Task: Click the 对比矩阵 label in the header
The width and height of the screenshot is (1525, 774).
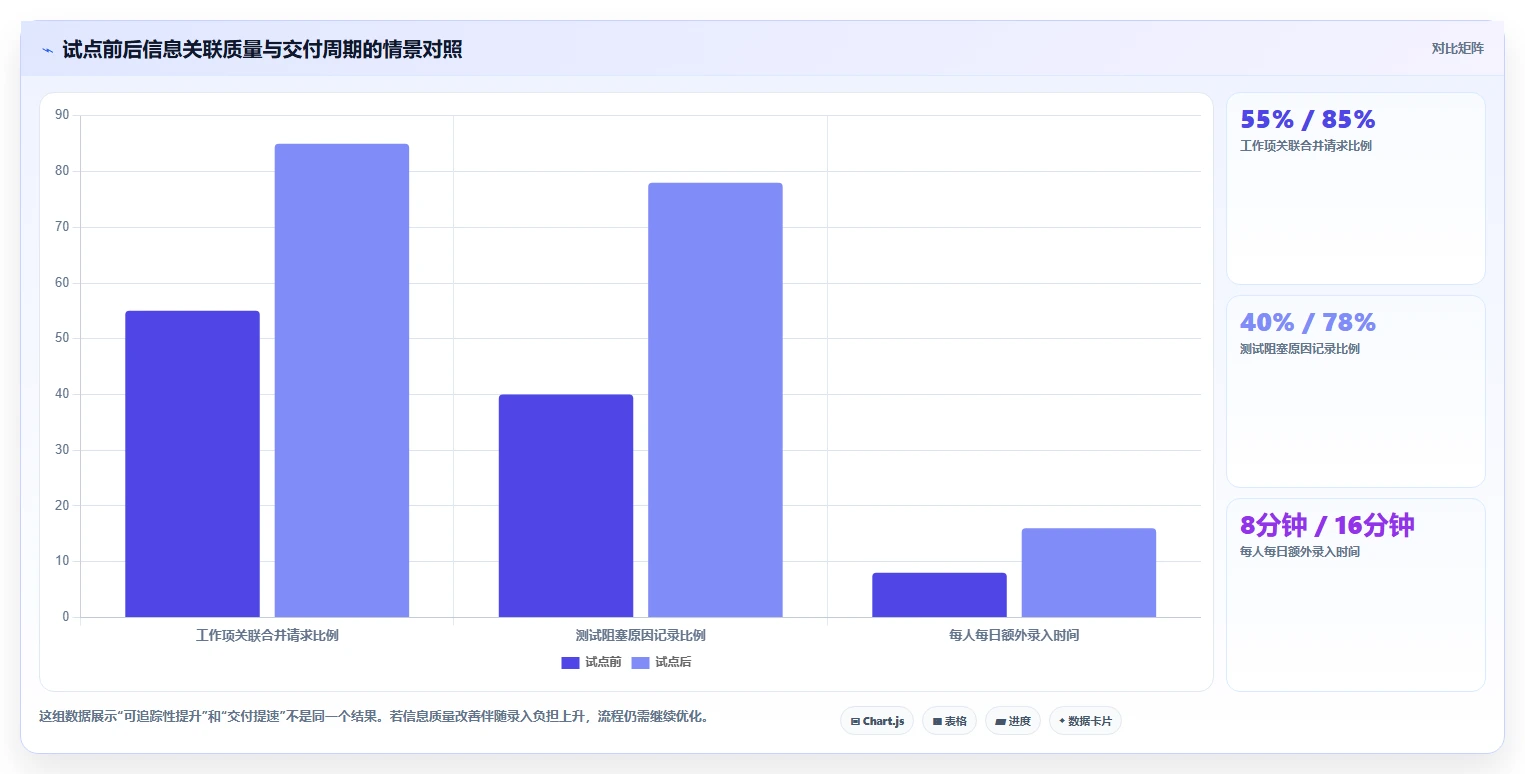Action: point(1457,49)
